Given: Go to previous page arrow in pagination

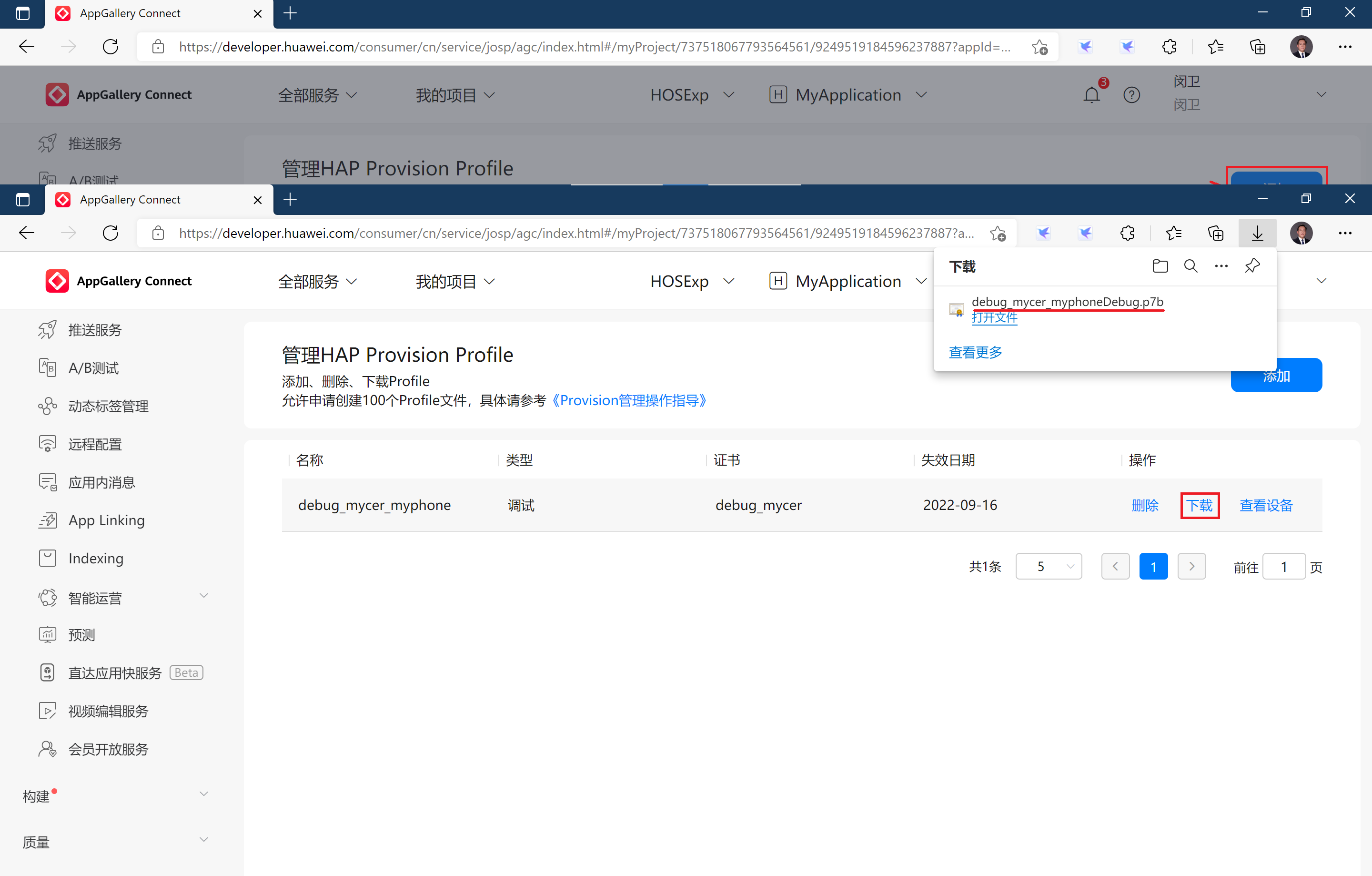Looking at the screenshot, I should click(x=1115, y=567).
